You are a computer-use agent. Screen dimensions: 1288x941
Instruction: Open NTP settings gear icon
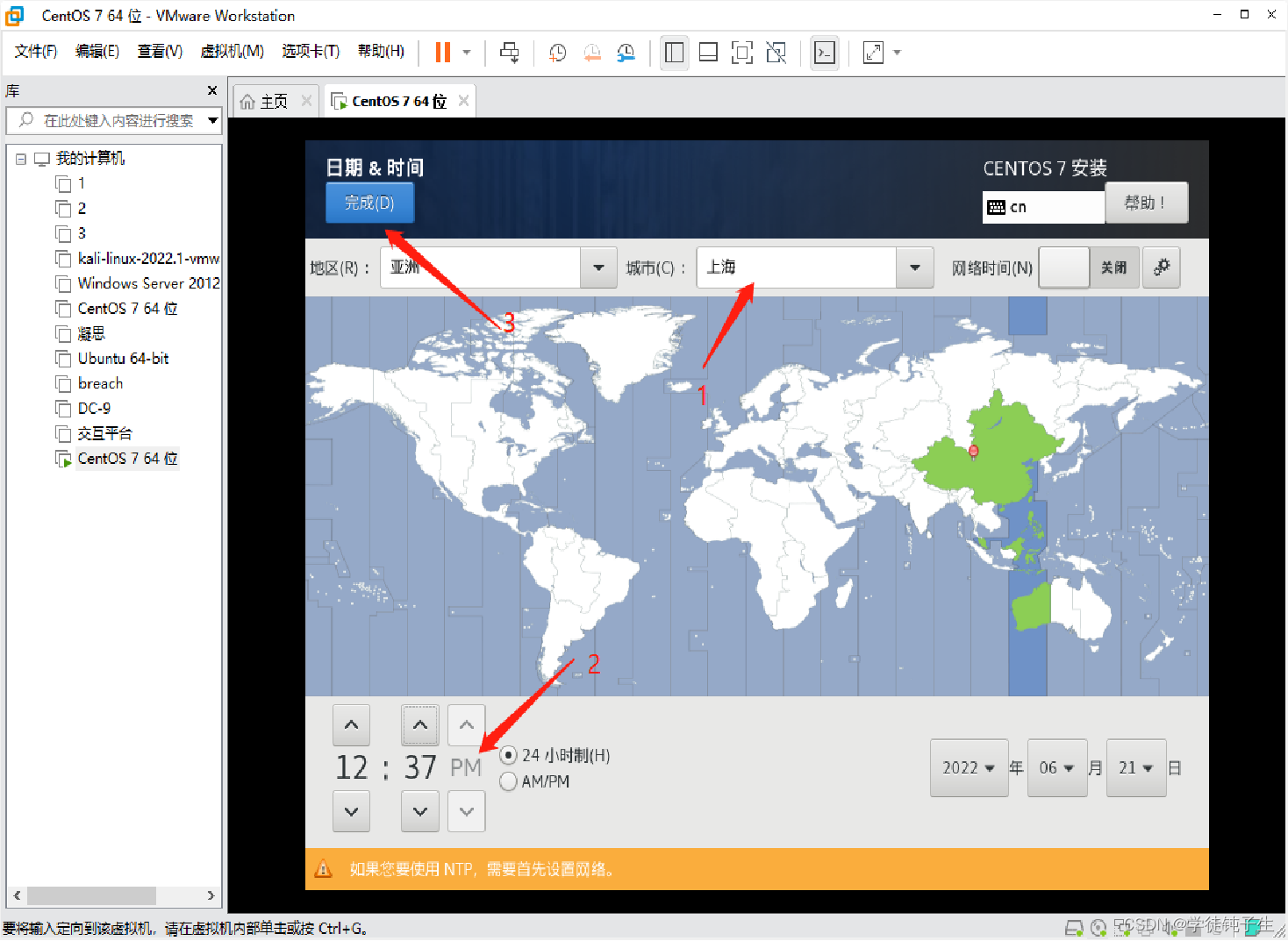[x=1162, y=267]
